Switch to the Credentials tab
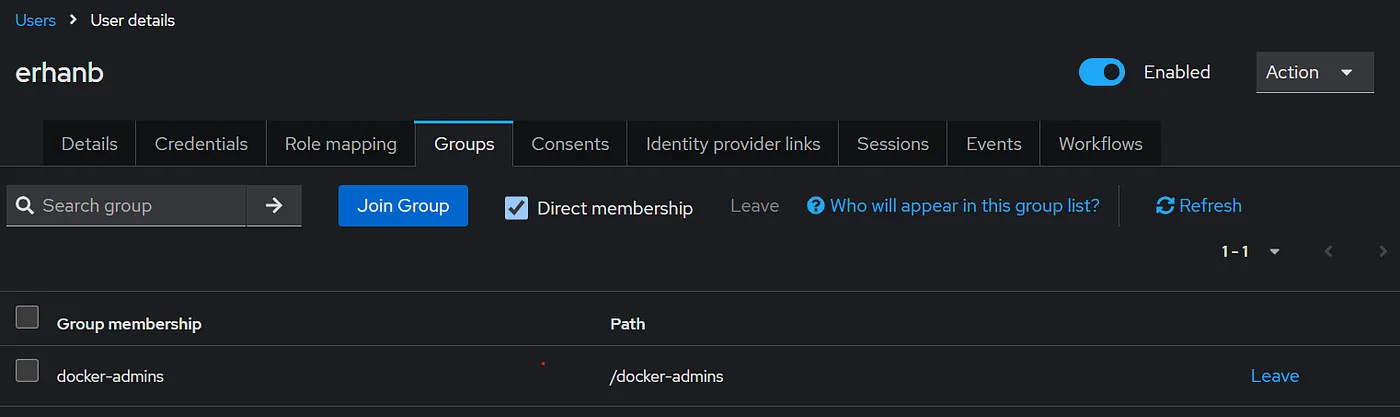Viewport: 1400px width, 417px height. click(x=201, y=144)
